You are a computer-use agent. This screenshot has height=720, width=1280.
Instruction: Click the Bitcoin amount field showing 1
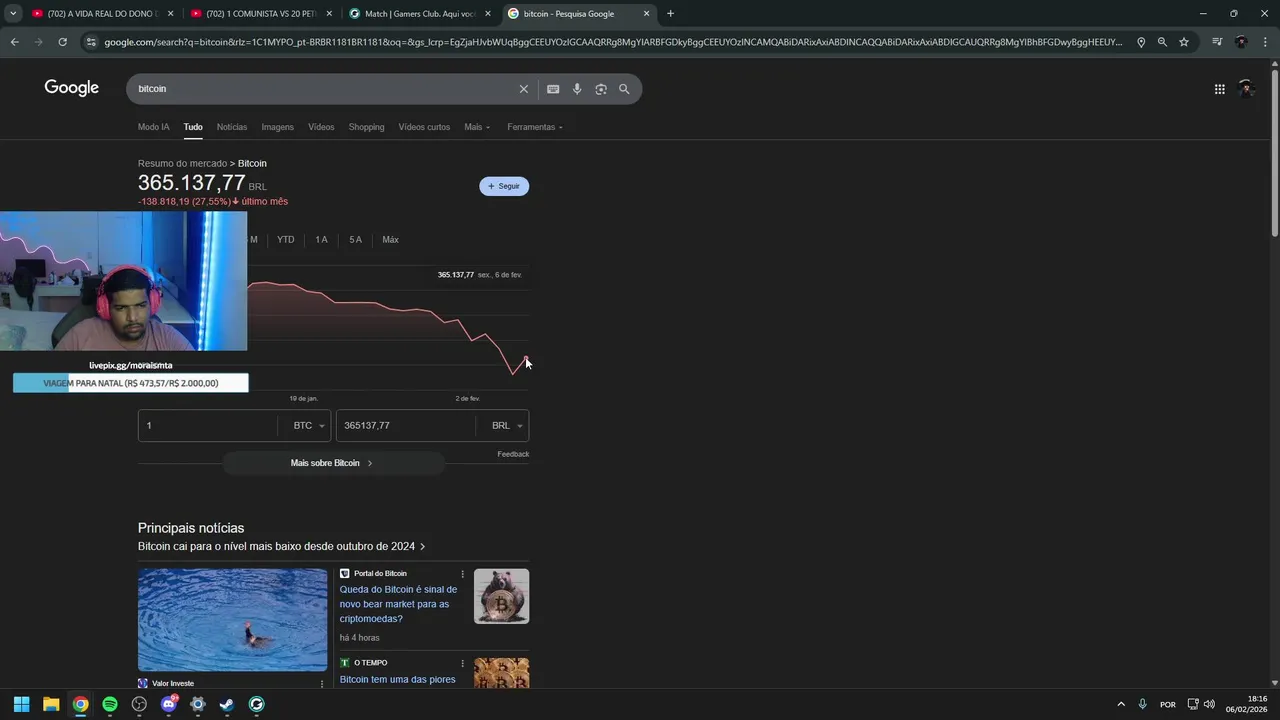click(208, 426)
